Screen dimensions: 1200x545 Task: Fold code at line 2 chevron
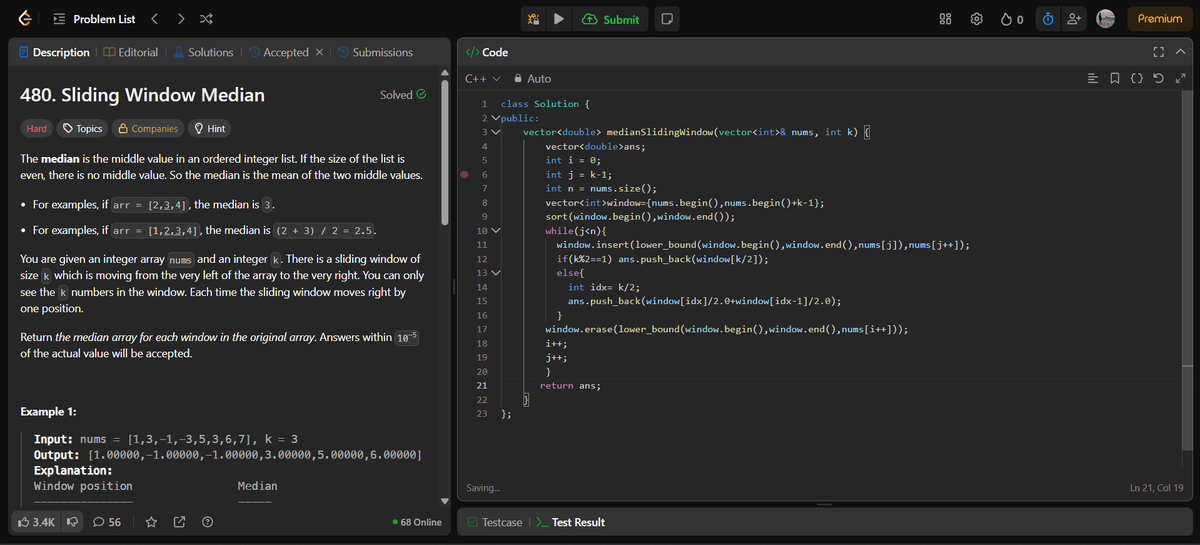pos(495,118)
